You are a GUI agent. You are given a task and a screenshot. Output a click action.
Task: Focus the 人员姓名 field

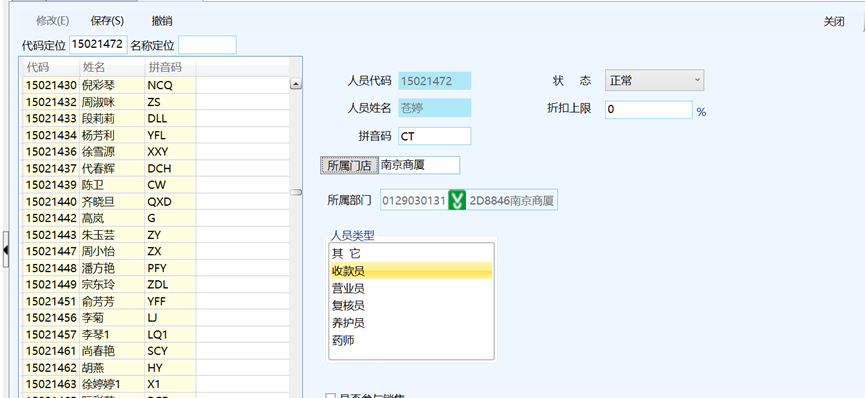(x=435, y=108)
